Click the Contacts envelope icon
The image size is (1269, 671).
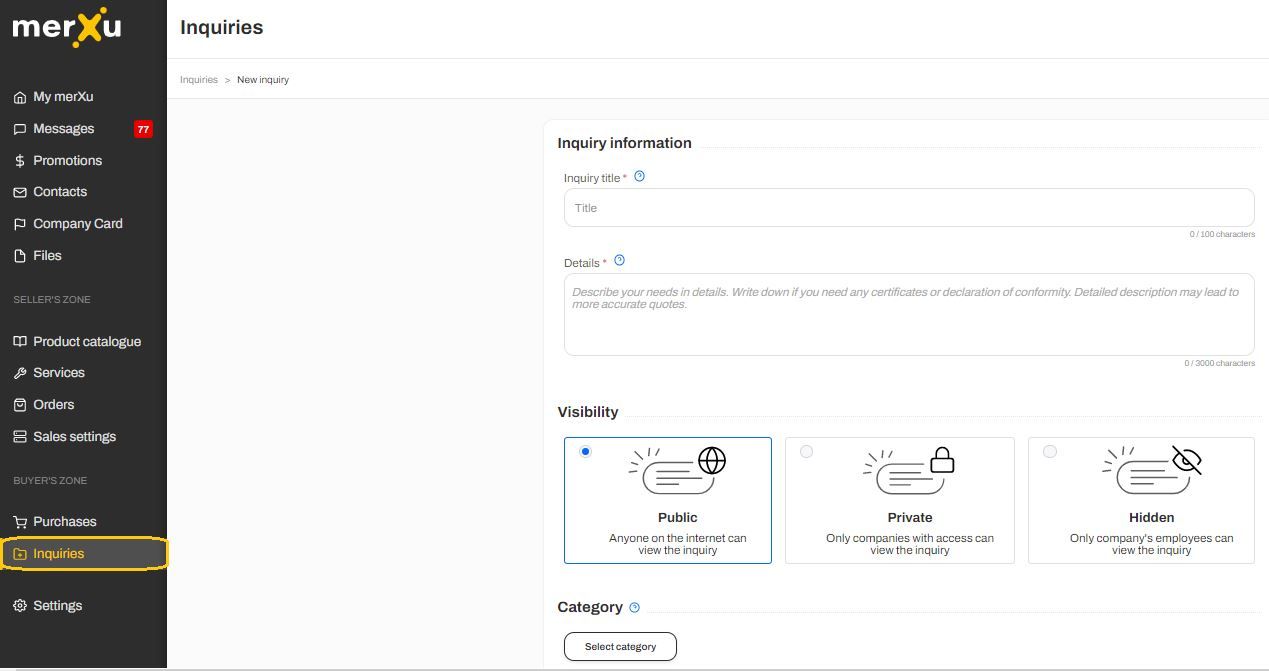[20, 192]
